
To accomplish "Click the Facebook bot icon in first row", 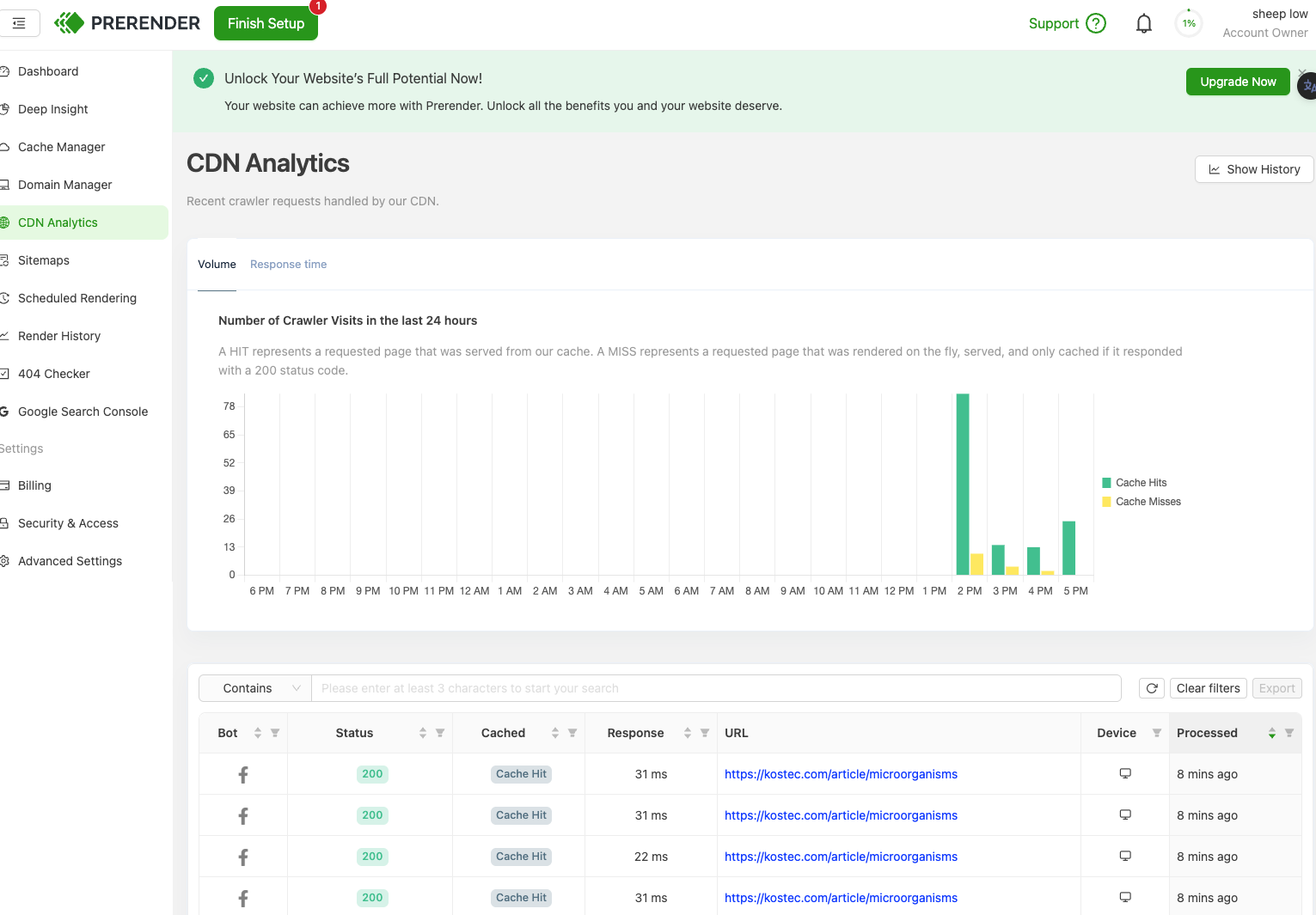I will pos(242,773).
